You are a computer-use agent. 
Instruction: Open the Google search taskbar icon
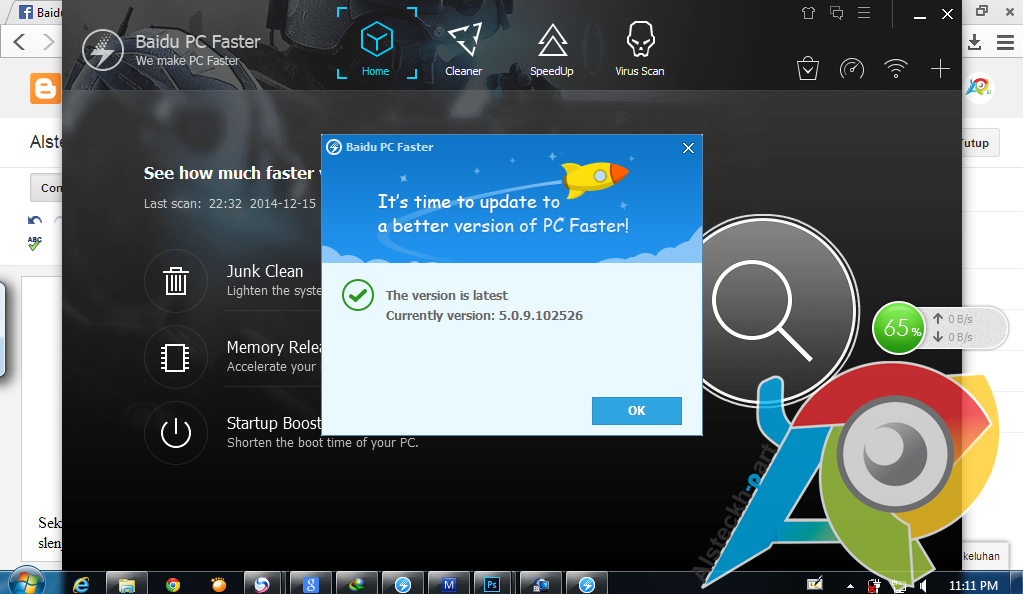[311, 584]
